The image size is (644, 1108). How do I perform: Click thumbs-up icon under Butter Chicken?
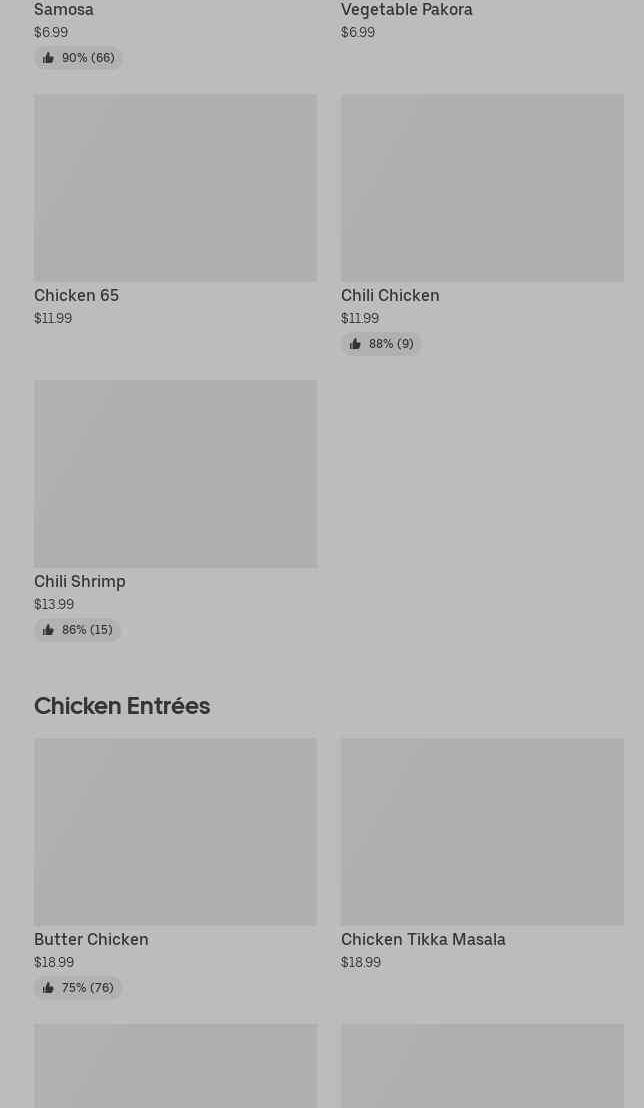48,988
